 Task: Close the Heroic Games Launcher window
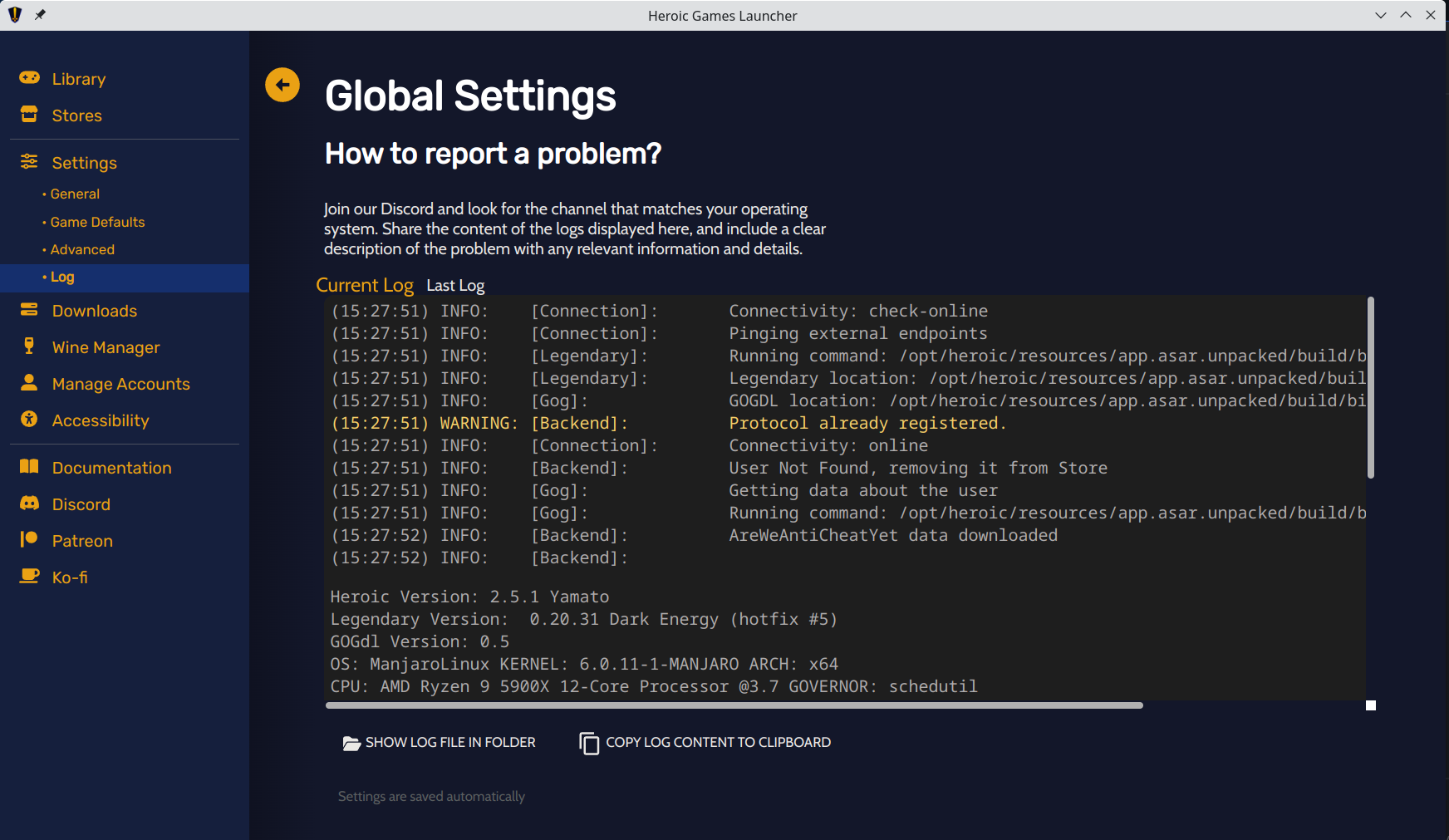click(x=1431, y=15)
